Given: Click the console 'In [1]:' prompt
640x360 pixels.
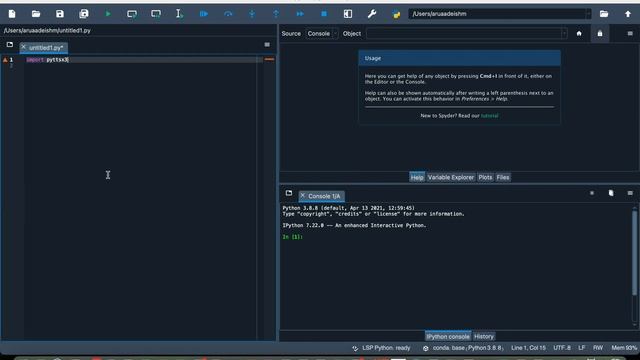Looking at the screenshot, I should (x=292, y=237).
